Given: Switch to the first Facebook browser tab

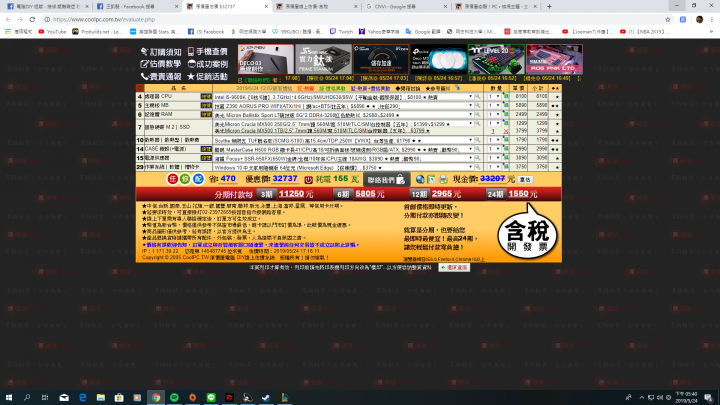Looking at the screenshot, I should (x=47, y=6).
